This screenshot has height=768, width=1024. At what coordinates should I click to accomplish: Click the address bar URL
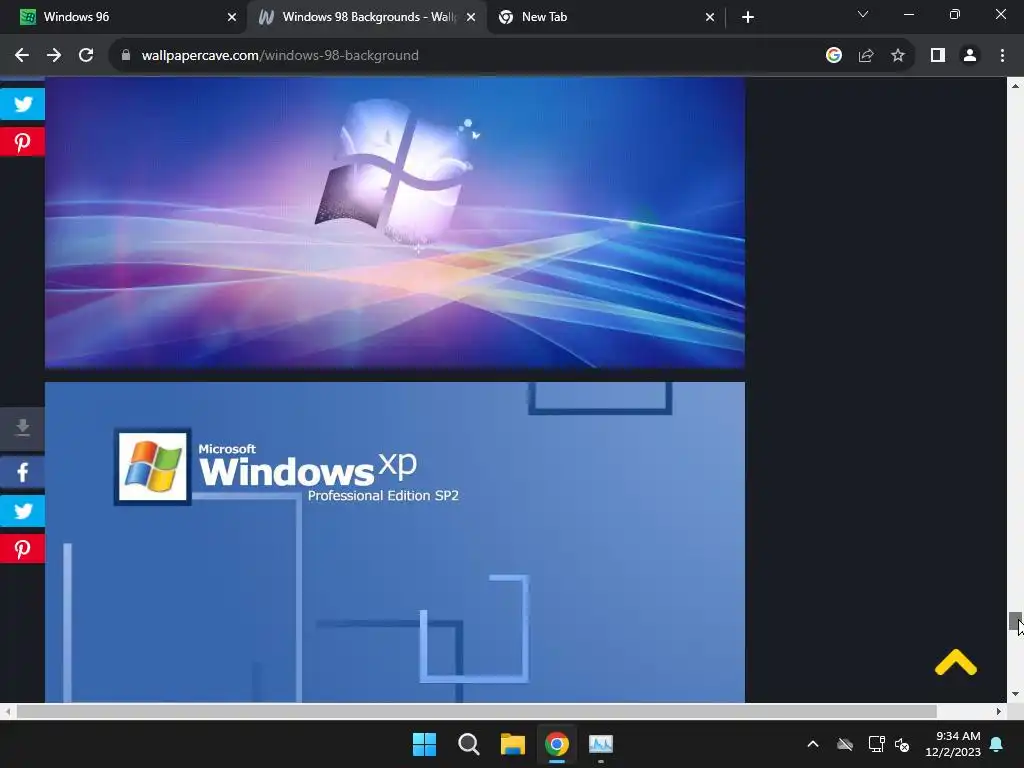[x=280, y=56]
